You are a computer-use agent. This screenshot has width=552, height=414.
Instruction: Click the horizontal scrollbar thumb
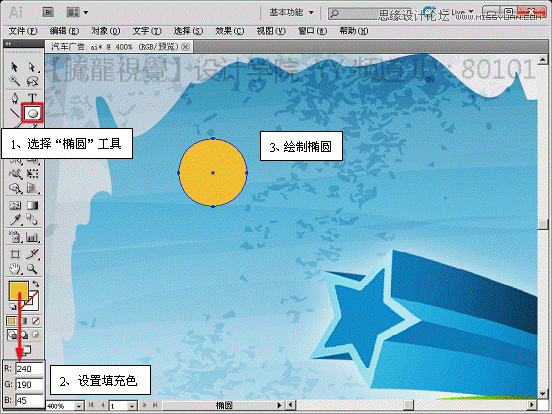(x=408, y=405)
